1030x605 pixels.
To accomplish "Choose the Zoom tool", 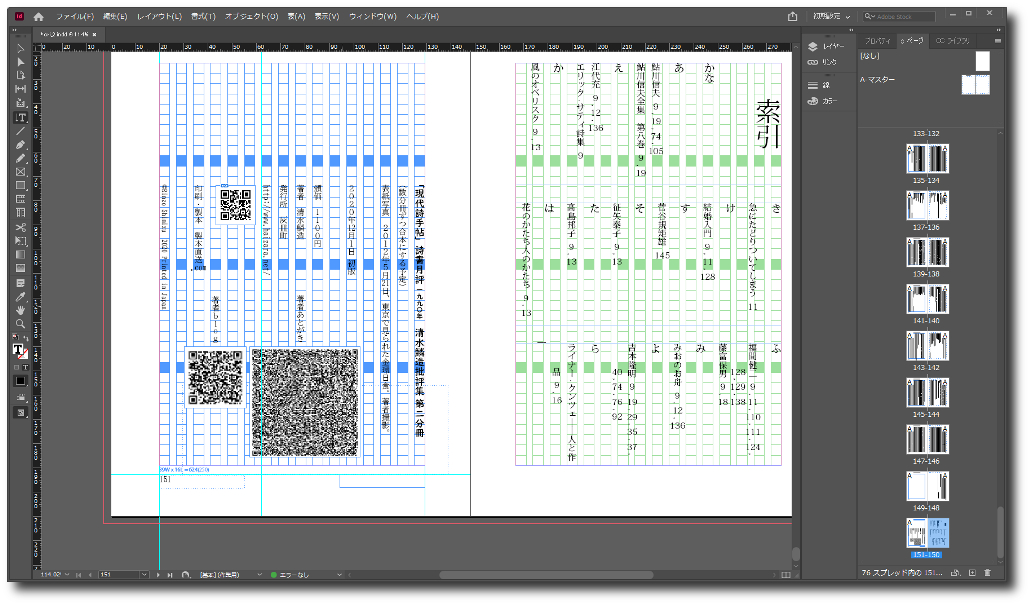I will pyautogui.click(x=20, y=324).
